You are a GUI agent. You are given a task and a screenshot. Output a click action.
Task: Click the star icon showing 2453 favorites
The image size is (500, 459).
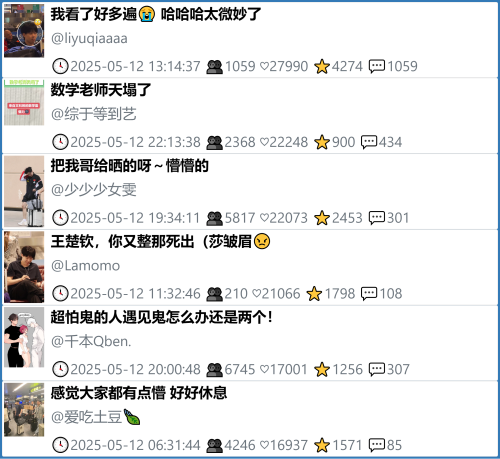pyautogui.click(x=322, y=218)
